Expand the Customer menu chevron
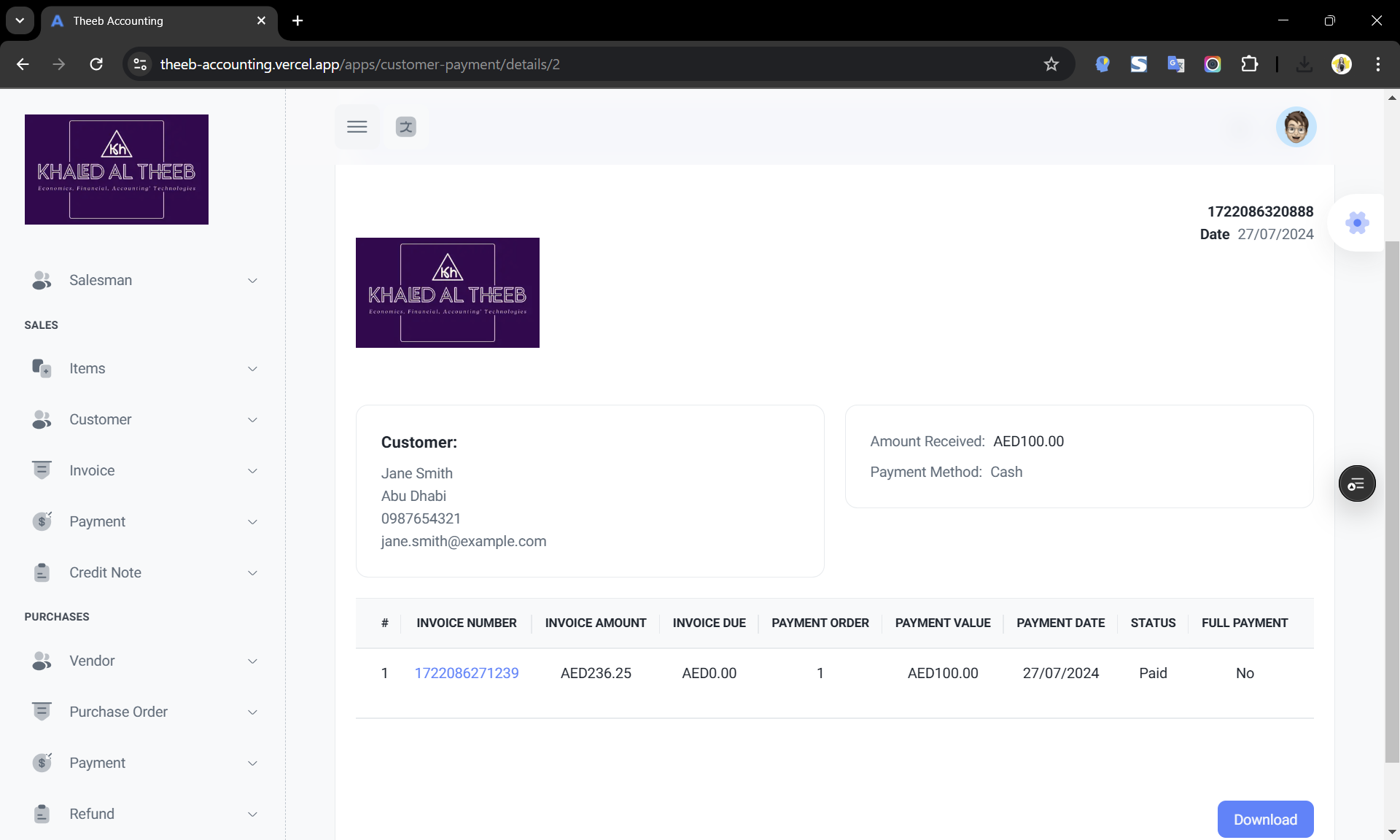 pos(252,420)
